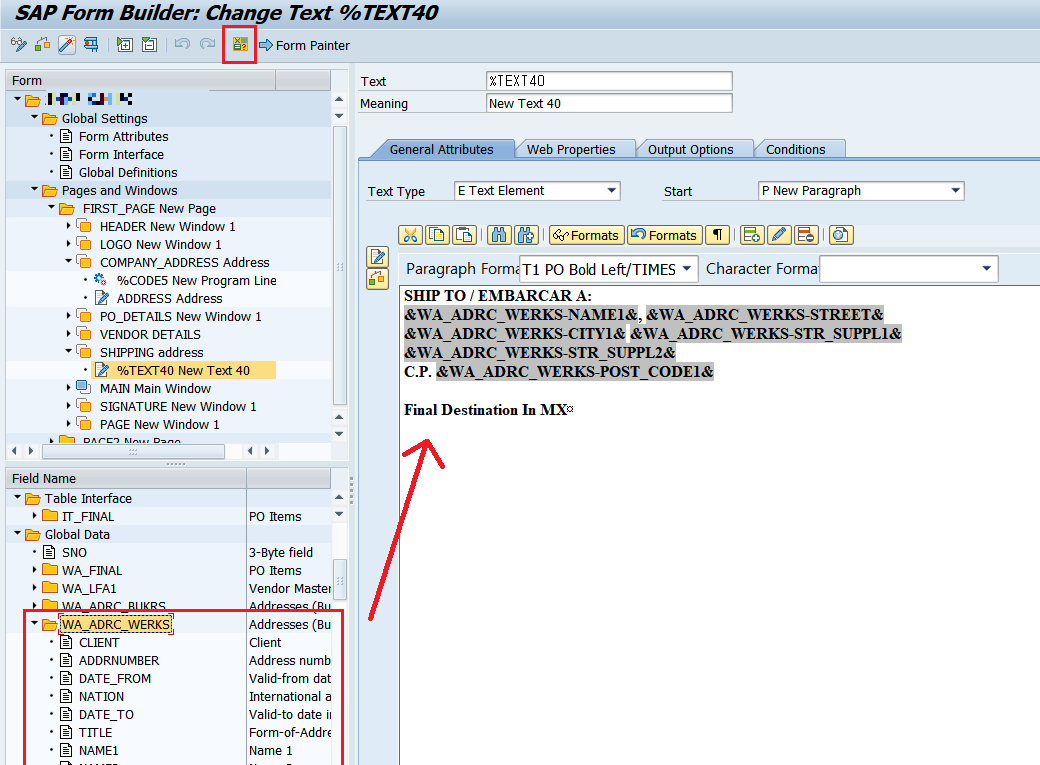Click the scissors Cut icon in text editor

411,235
